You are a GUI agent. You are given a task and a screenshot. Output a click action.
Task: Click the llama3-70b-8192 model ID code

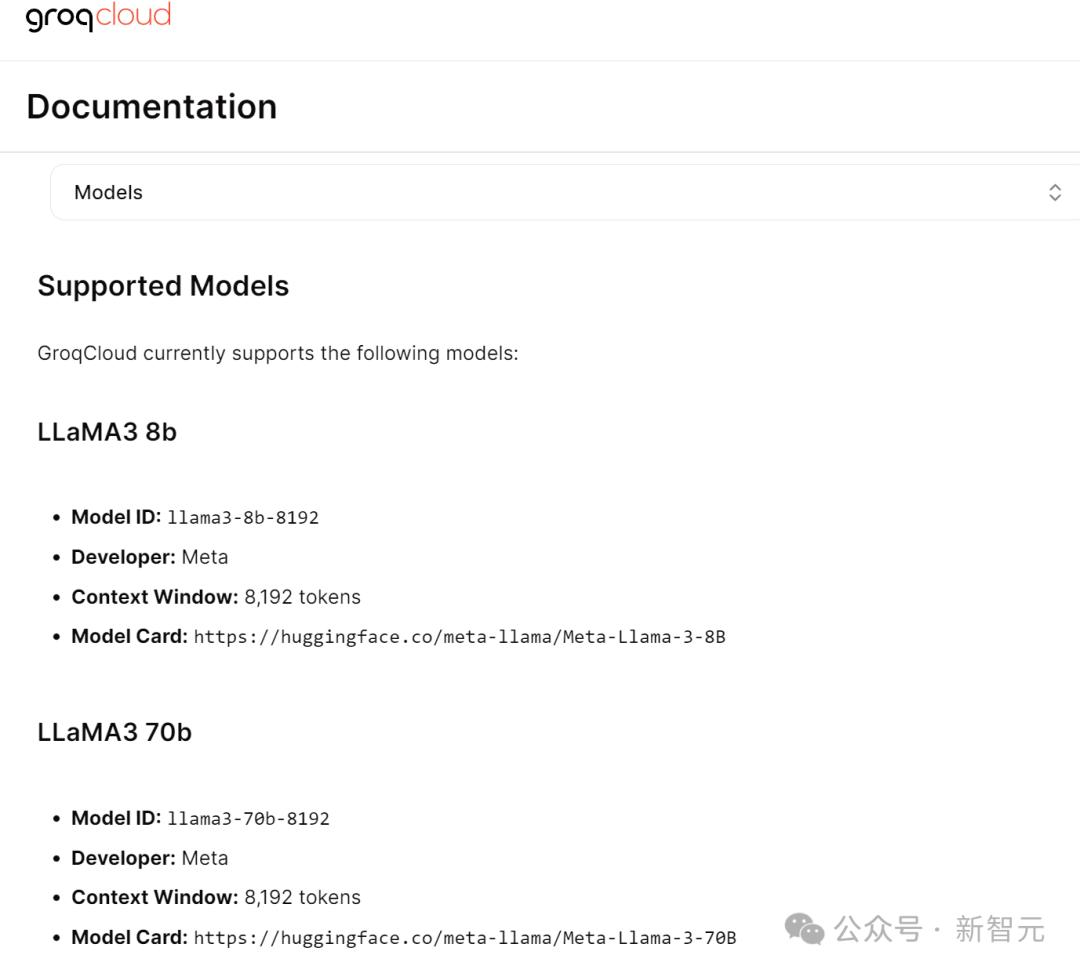[248, 819]
